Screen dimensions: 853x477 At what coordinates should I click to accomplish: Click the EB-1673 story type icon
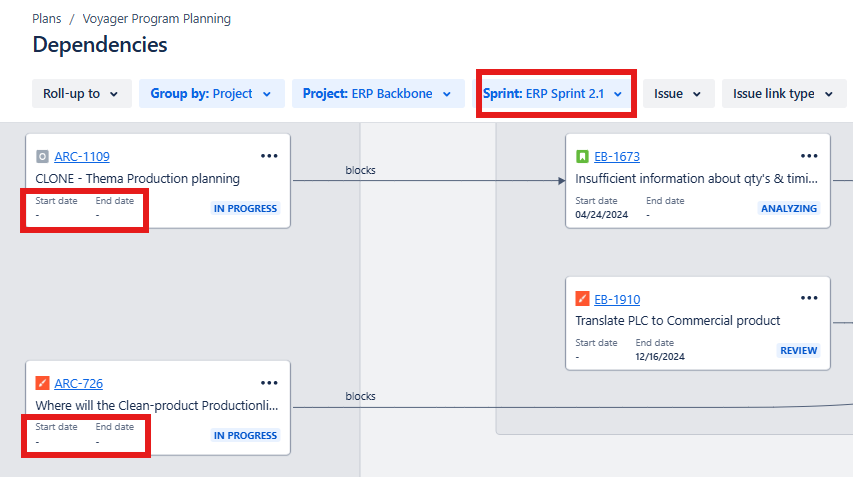582,156
